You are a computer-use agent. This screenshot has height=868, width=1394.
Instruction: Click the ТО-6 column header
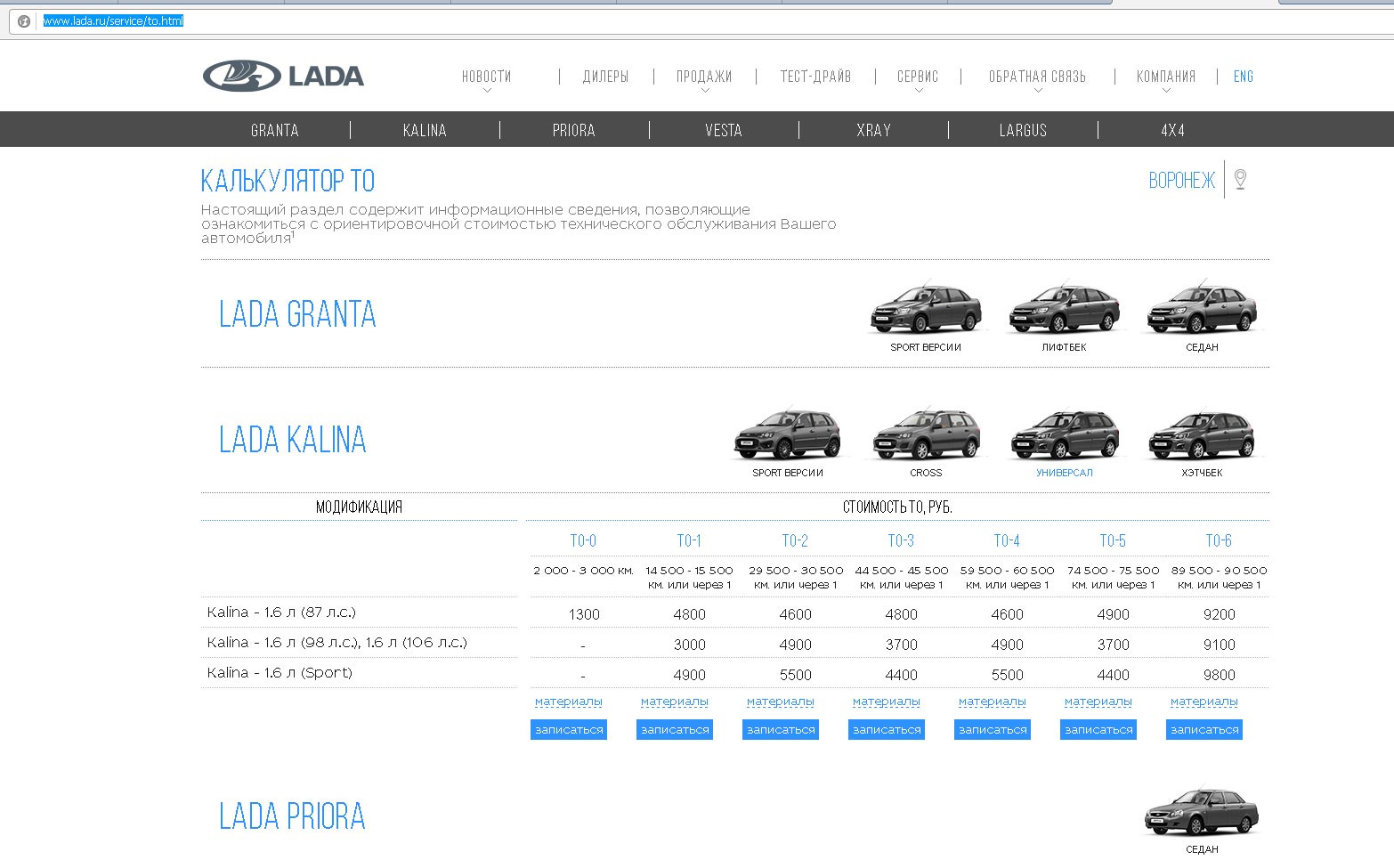click(x=1219, y=541)
